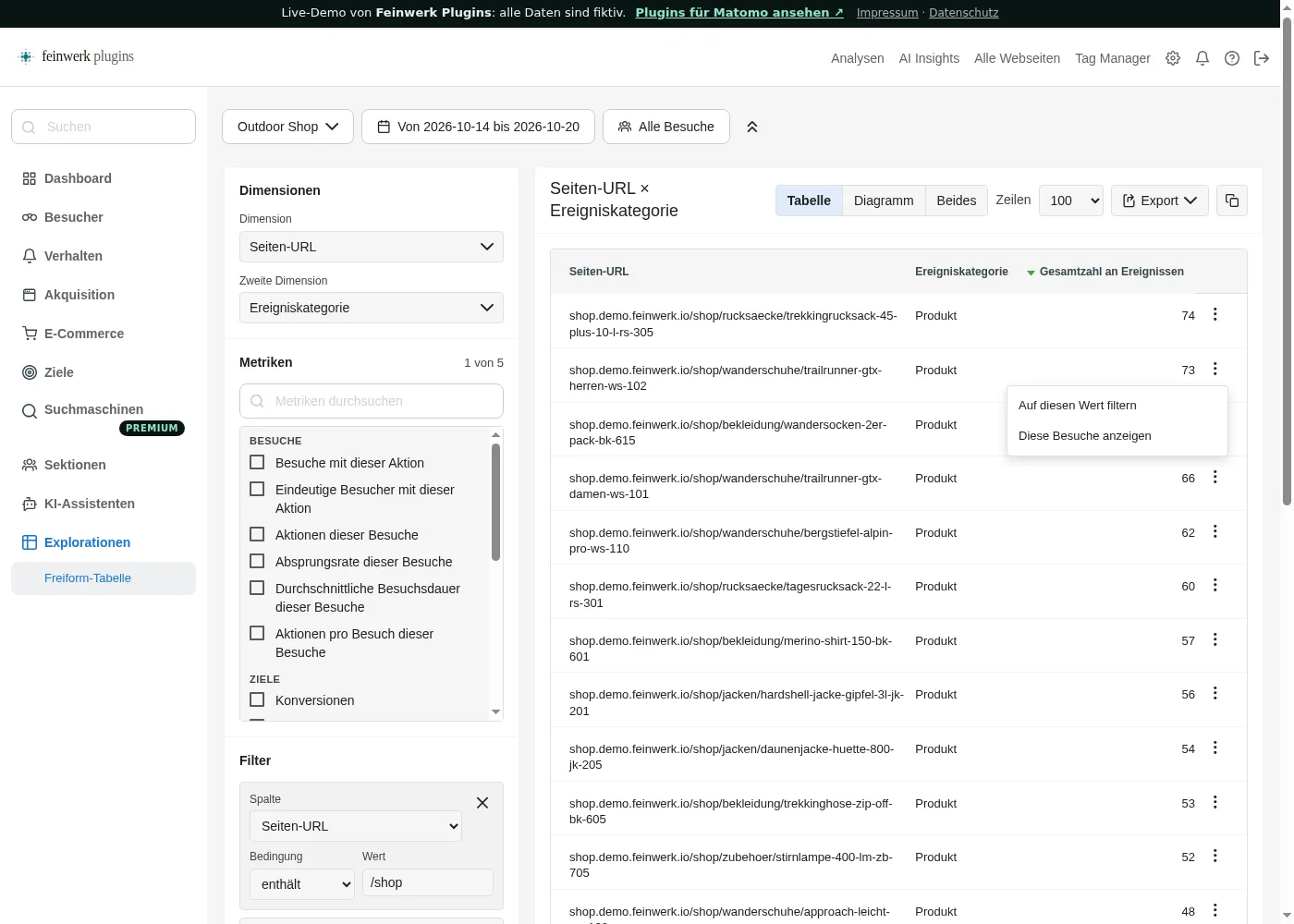1294x924 pixels.
Task: Remove the Seiten-URL filter with X
Action: [482, 803]
